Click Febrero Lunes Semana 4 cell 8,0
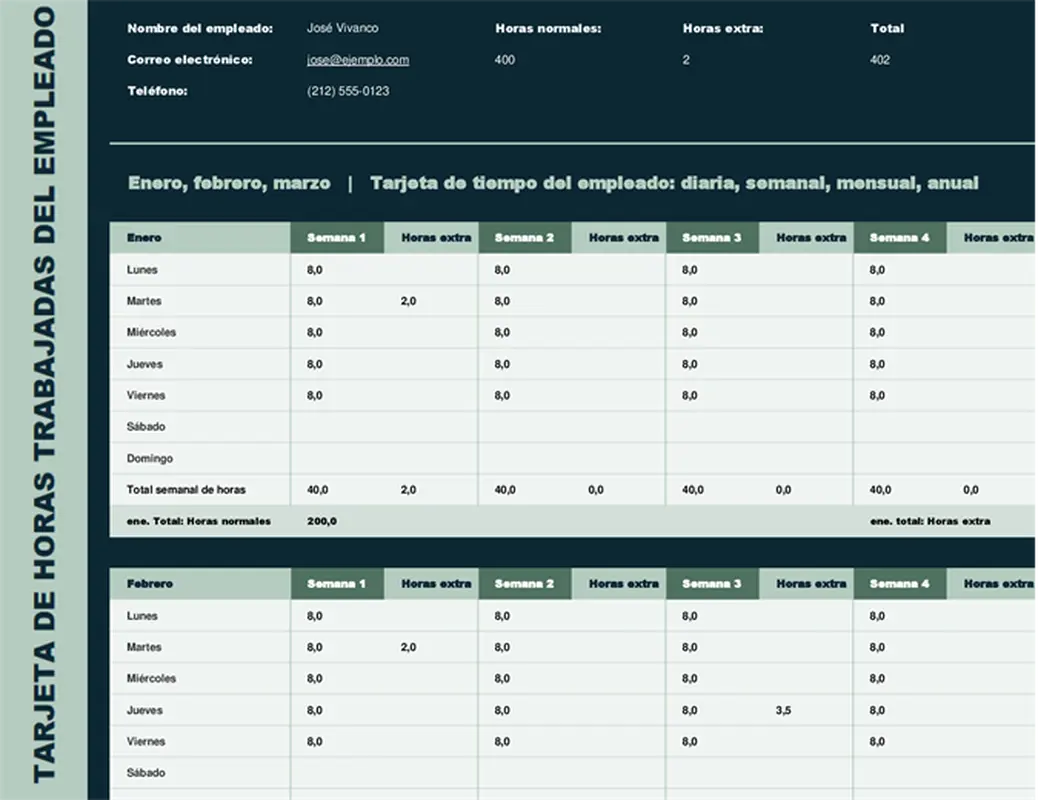1038x800 pixels. click(877, 616)
